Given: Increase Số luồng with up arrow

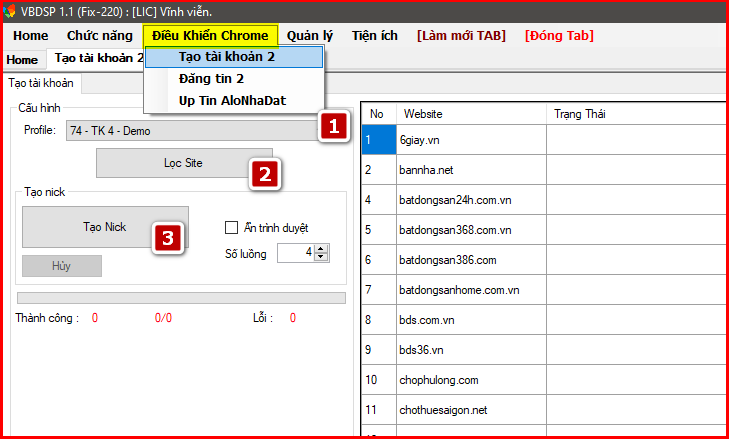Looking at the screenshot, I should coord(321,249).
